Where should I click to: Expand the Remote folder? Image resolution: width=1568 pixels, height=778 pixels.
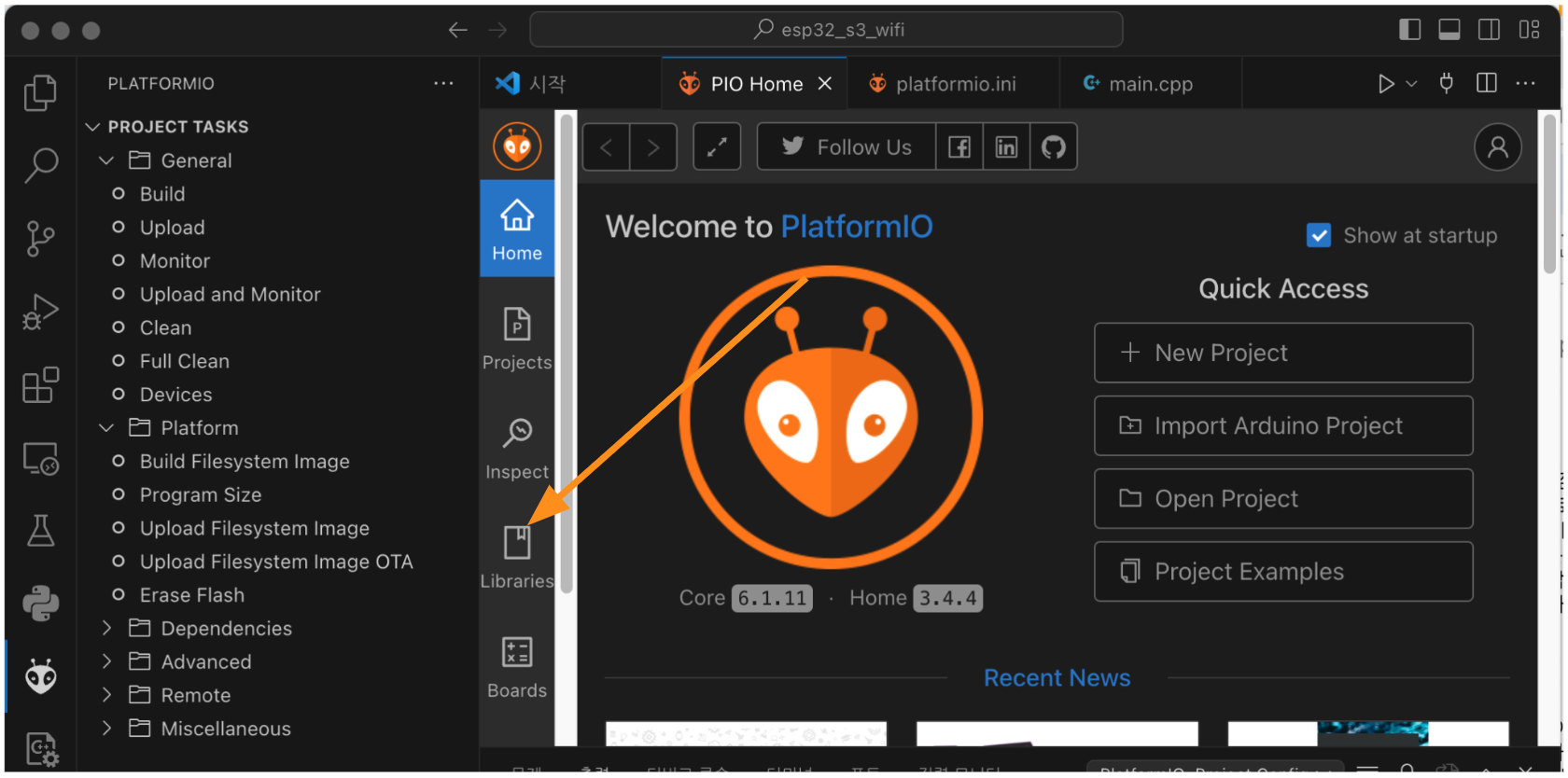[106, 696]
